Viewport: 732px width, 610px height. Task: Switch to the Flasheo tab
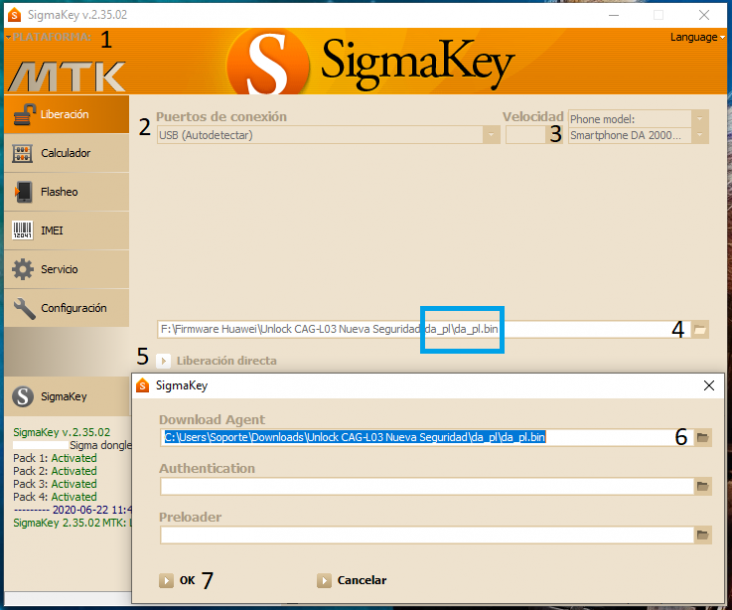[66, 192]
